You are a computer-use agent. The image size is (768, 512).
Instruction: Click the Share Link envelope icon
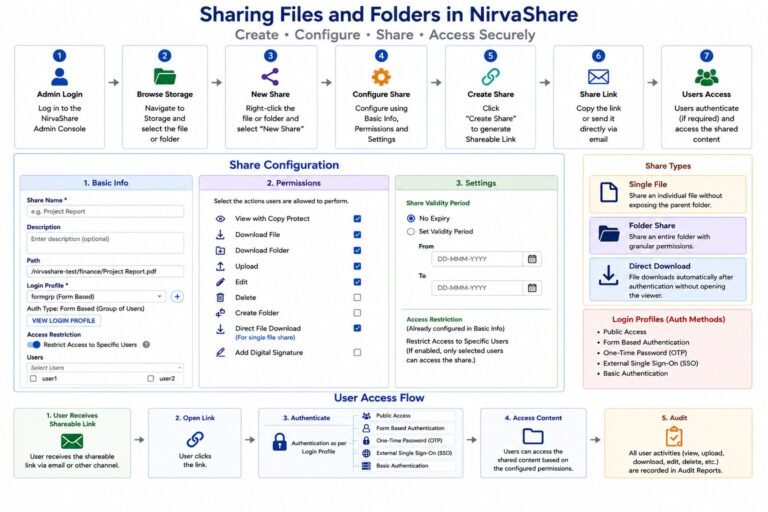pyautogui.click(x=598, y=77)
